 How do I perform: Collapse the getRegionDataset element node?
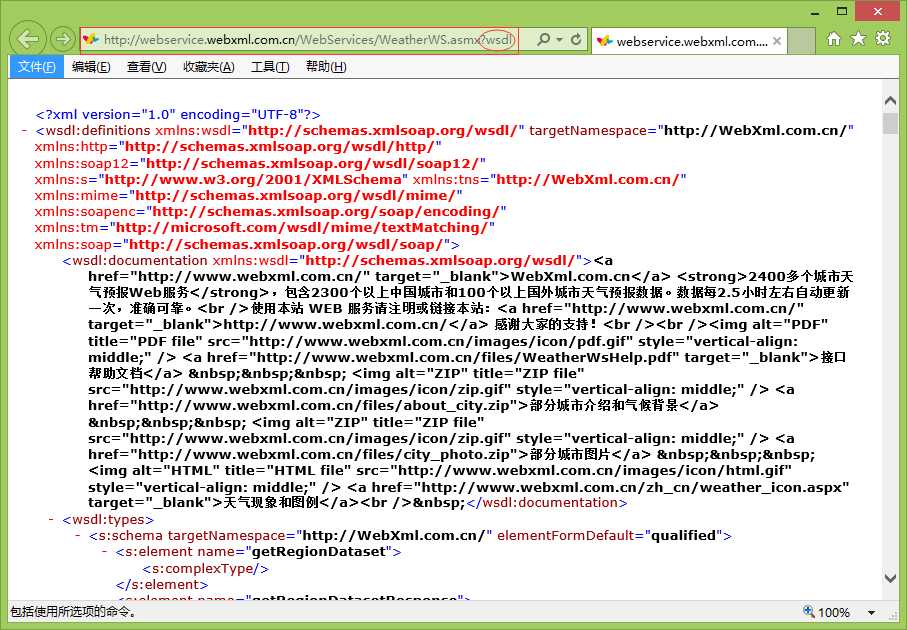tap(104, 552)
